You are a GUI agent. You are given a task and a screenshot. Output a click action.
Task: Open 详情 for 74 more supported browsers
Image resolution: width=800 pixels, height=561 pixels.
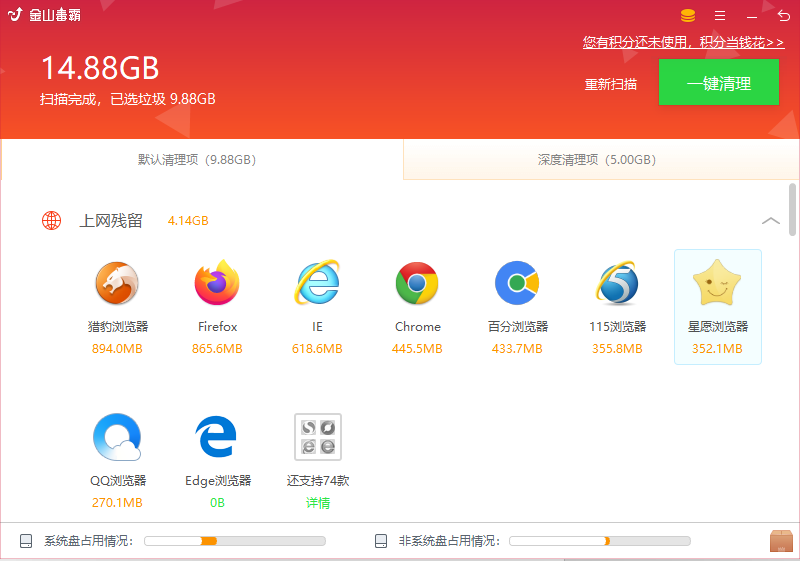point(317,503)
